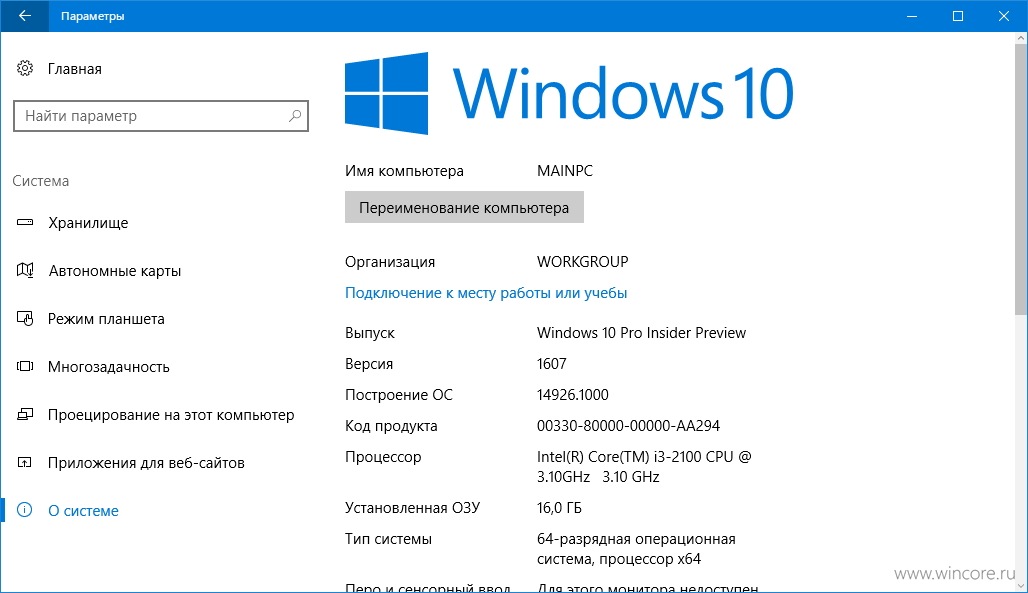This screenshot has height=593, width=1028.
Task: Click the Windows 10 logo
Action: click(x=569, y=93)
